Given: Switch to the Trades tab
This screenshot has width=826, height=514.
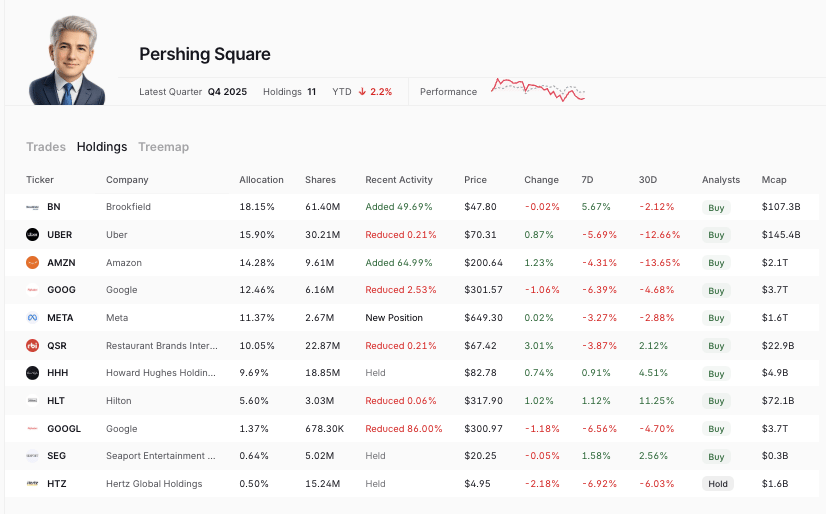Looking at the screenshot, I should [x=46, y=147].
